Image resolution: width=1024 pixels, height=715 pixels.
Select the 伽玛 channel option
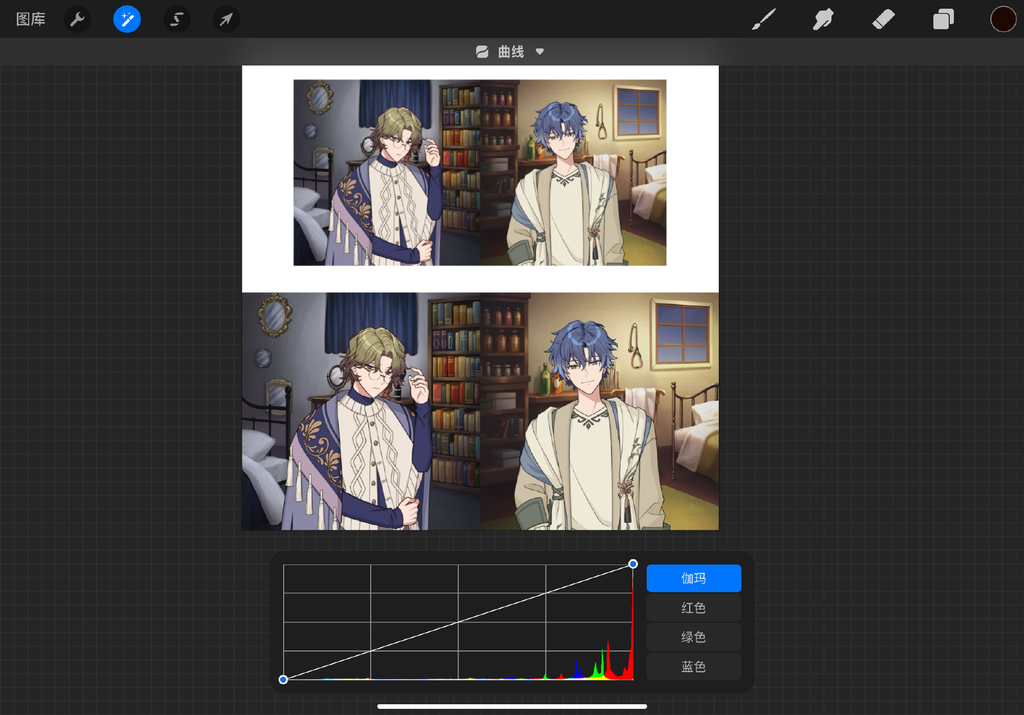click(693, 578)
